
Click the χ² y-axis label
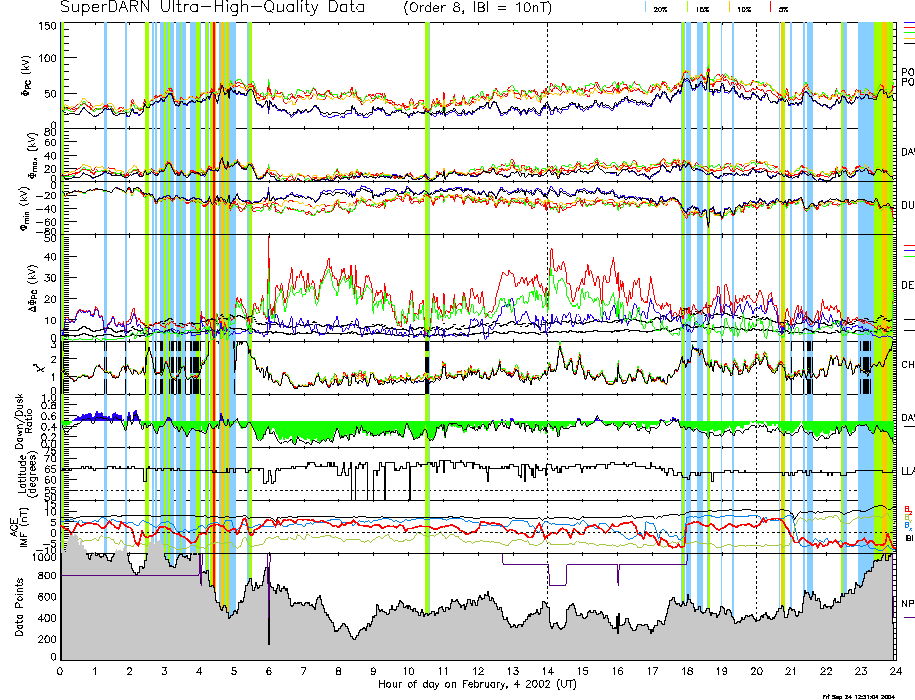click(x=38, y=368)
